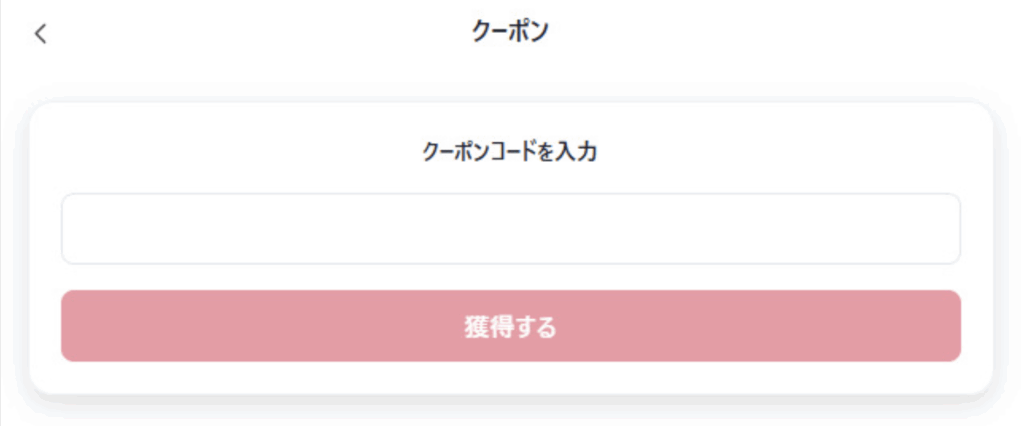Select the coupon code entry box
1024x426 pixels.
point(510,229)
